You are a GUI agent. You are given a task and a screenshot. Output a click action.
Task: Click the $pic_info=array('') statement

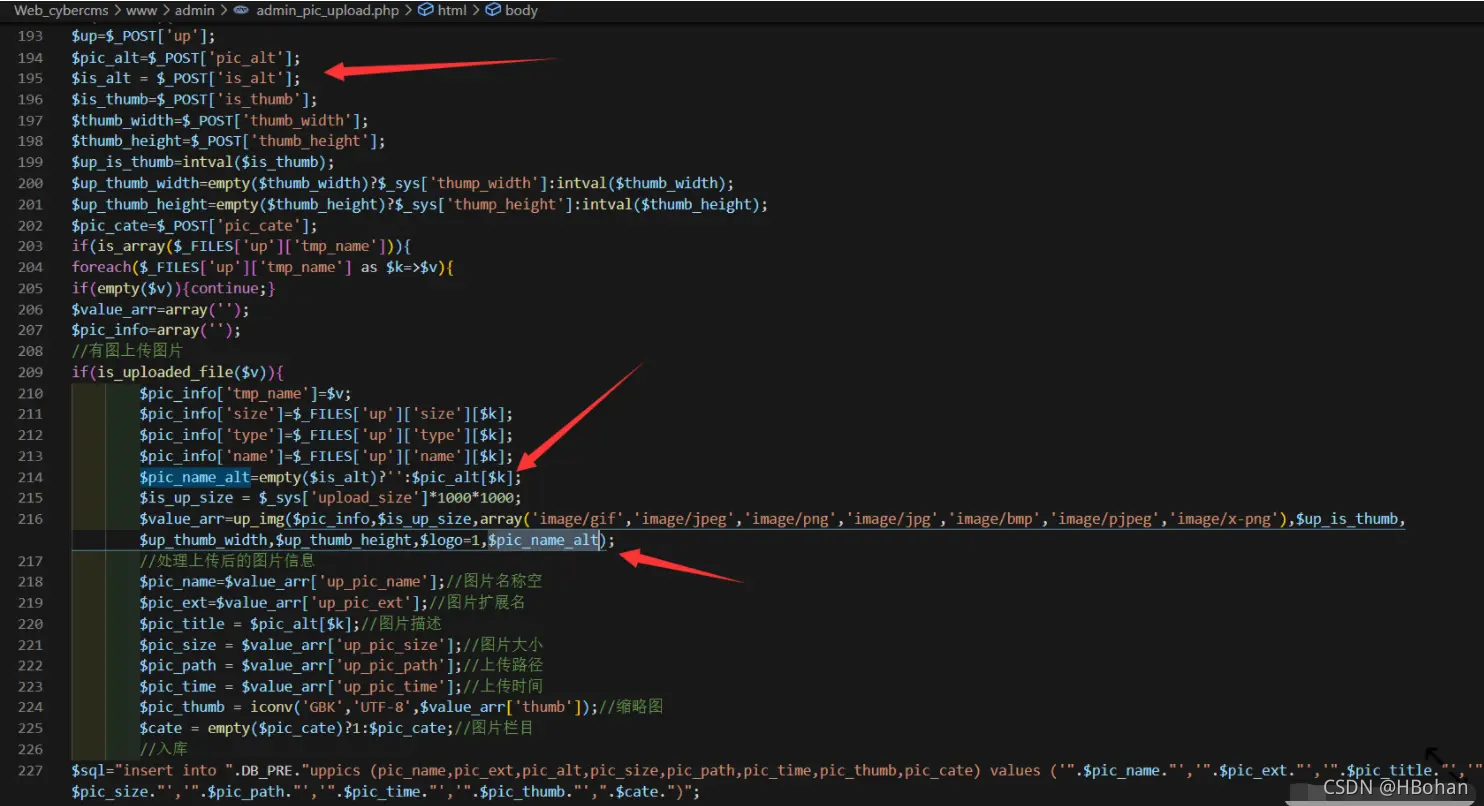coord(156,330)
